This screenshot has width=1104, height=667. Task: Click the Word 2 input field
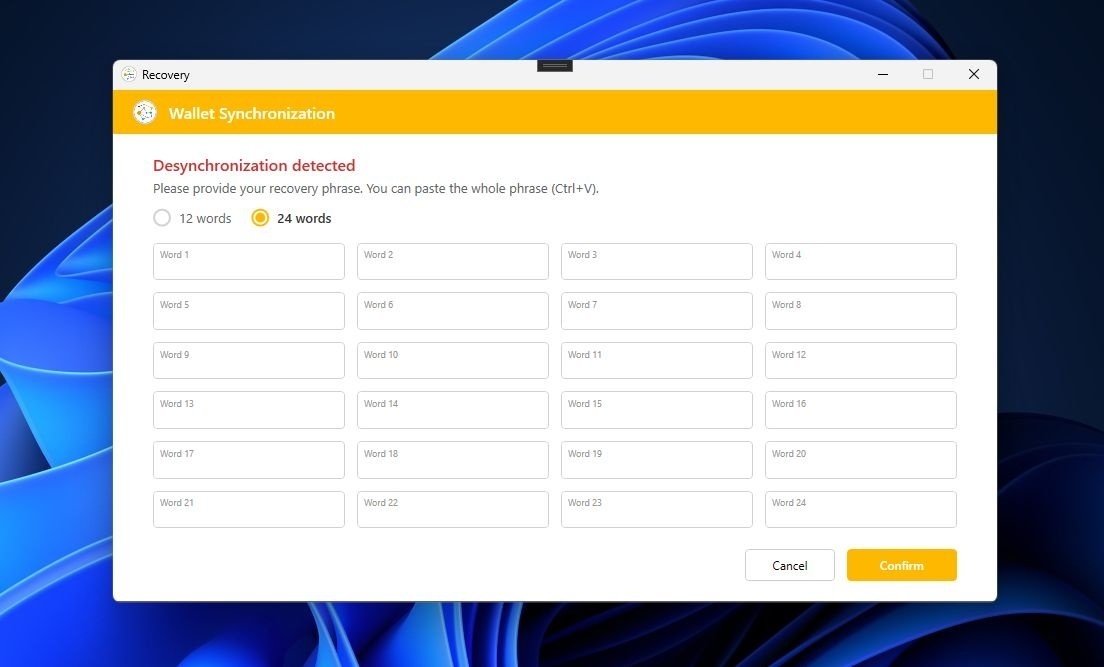(453, 261)
